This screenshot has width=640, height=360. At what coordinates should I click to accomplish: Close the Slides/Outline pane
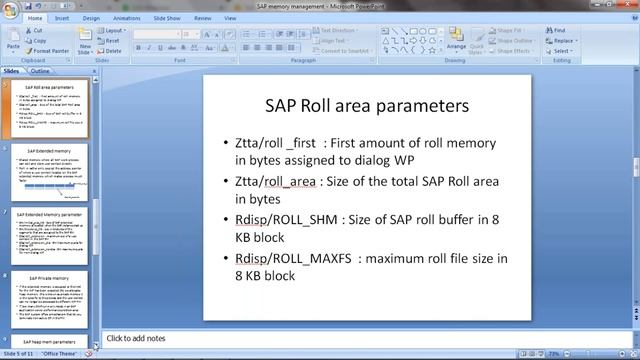(x=94, y=71)
